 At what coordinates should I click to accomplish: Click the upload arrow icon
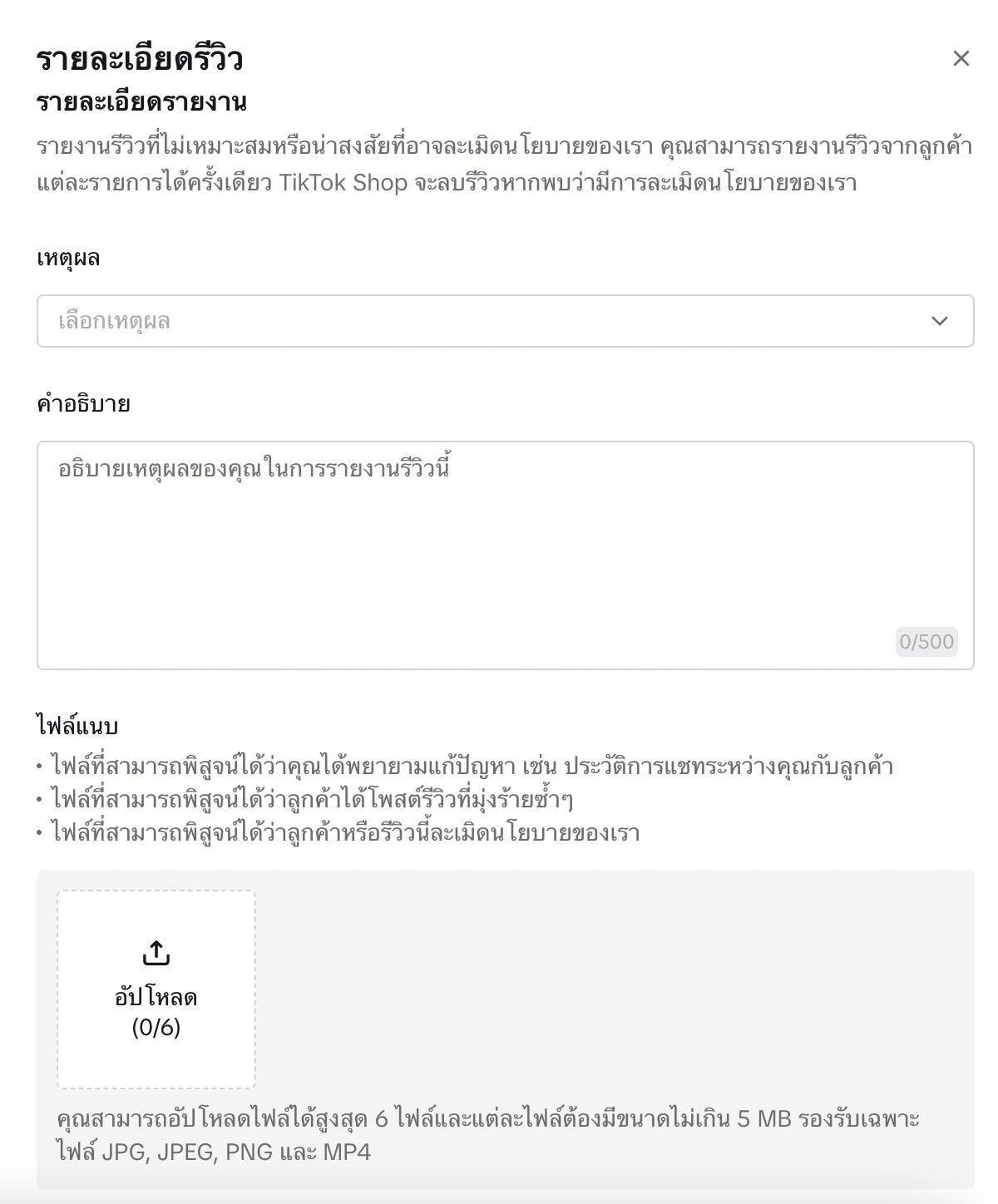156,953
